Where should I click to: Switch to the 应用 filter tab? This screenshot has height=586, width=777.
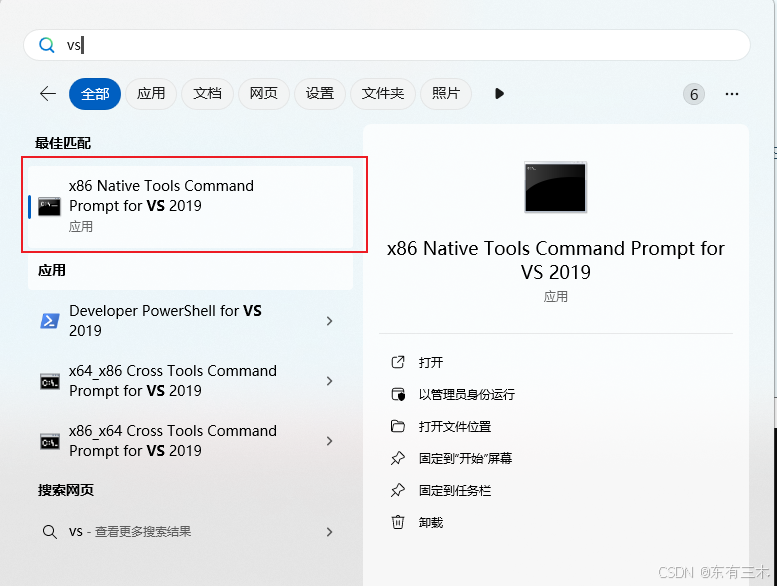click(151, 94)
